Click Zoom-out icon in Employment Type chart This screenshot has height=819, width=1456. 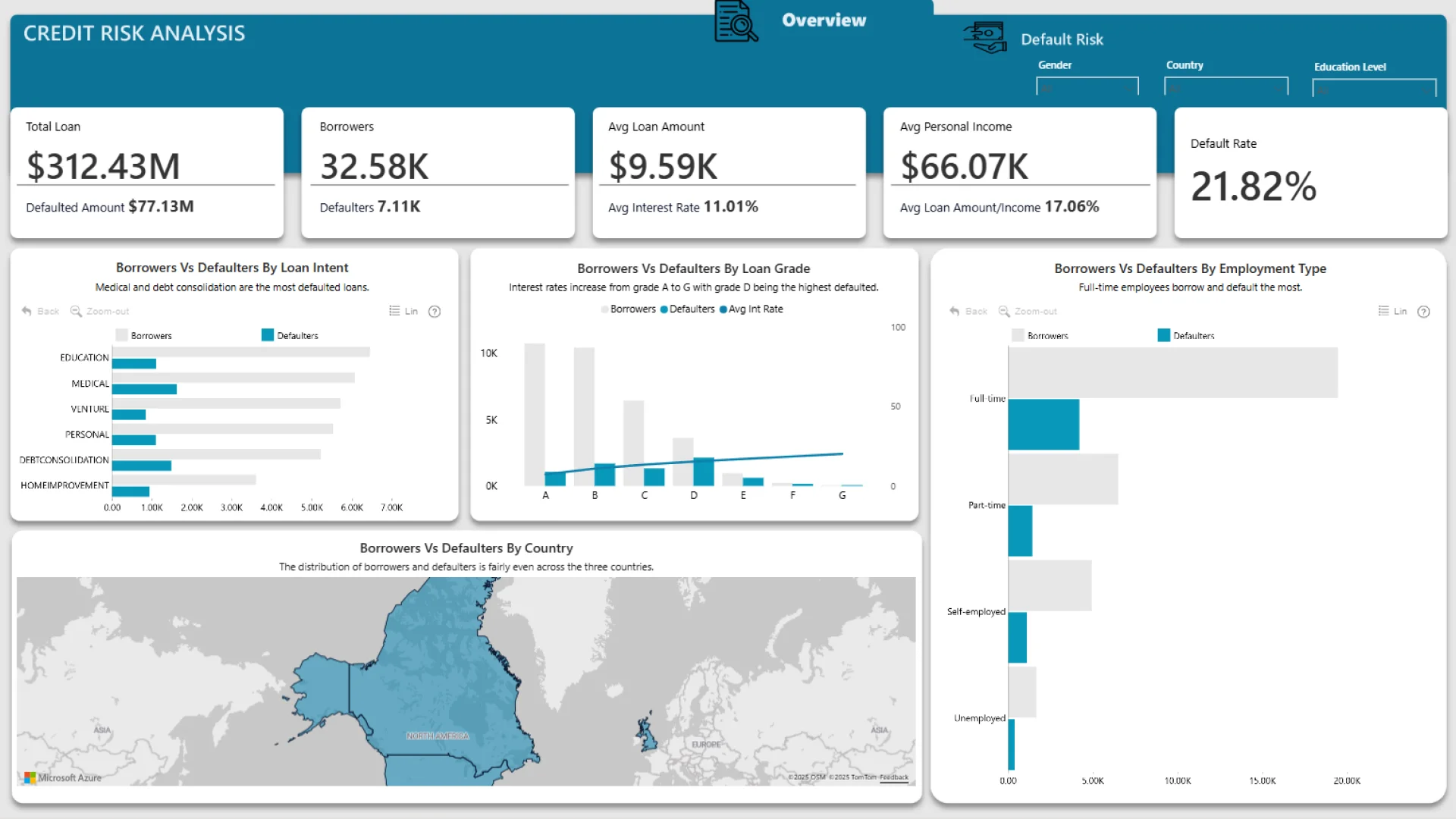point(1004,311)
